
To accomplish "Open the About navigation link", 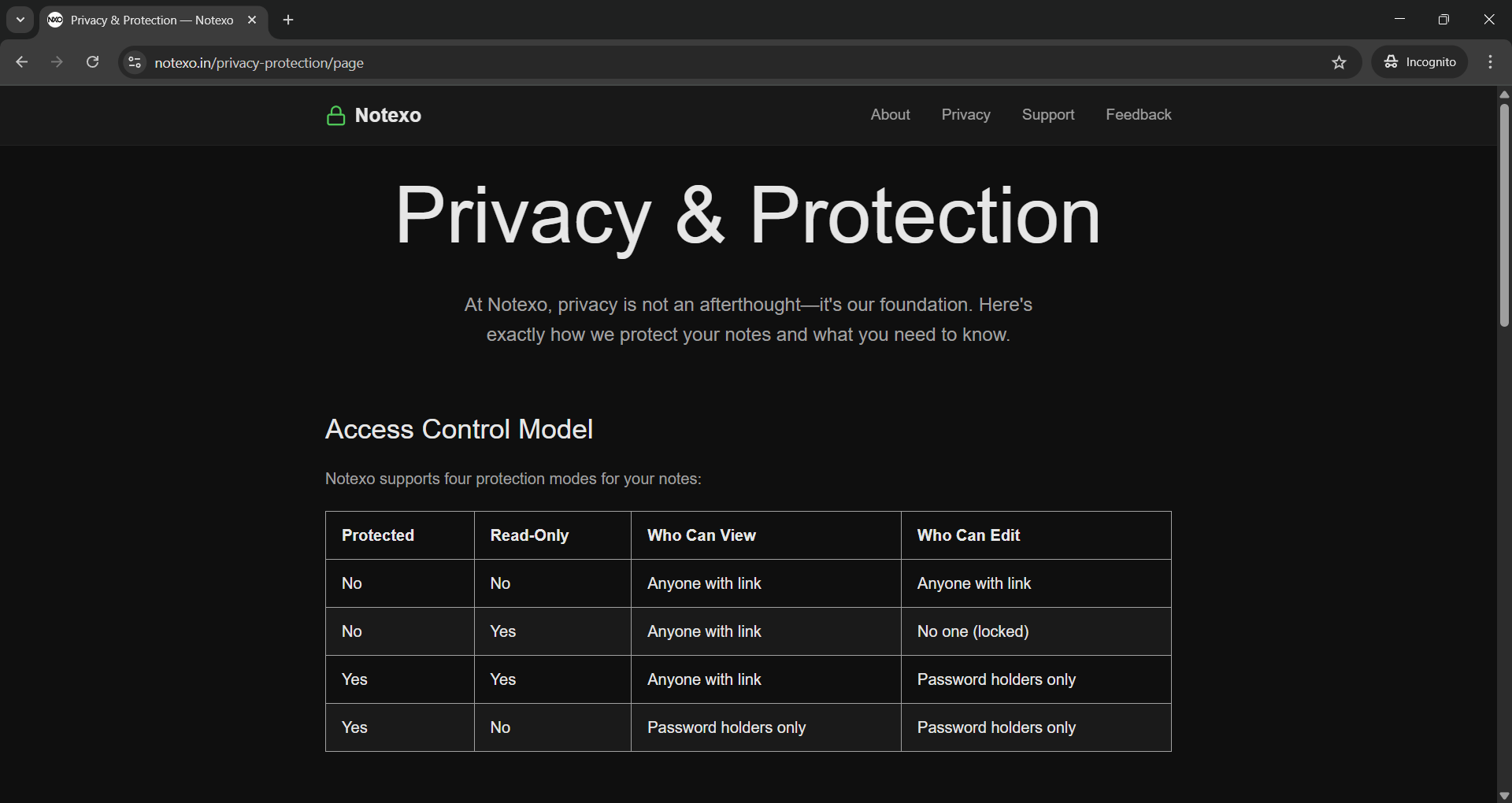I will [x=890, y=115].
